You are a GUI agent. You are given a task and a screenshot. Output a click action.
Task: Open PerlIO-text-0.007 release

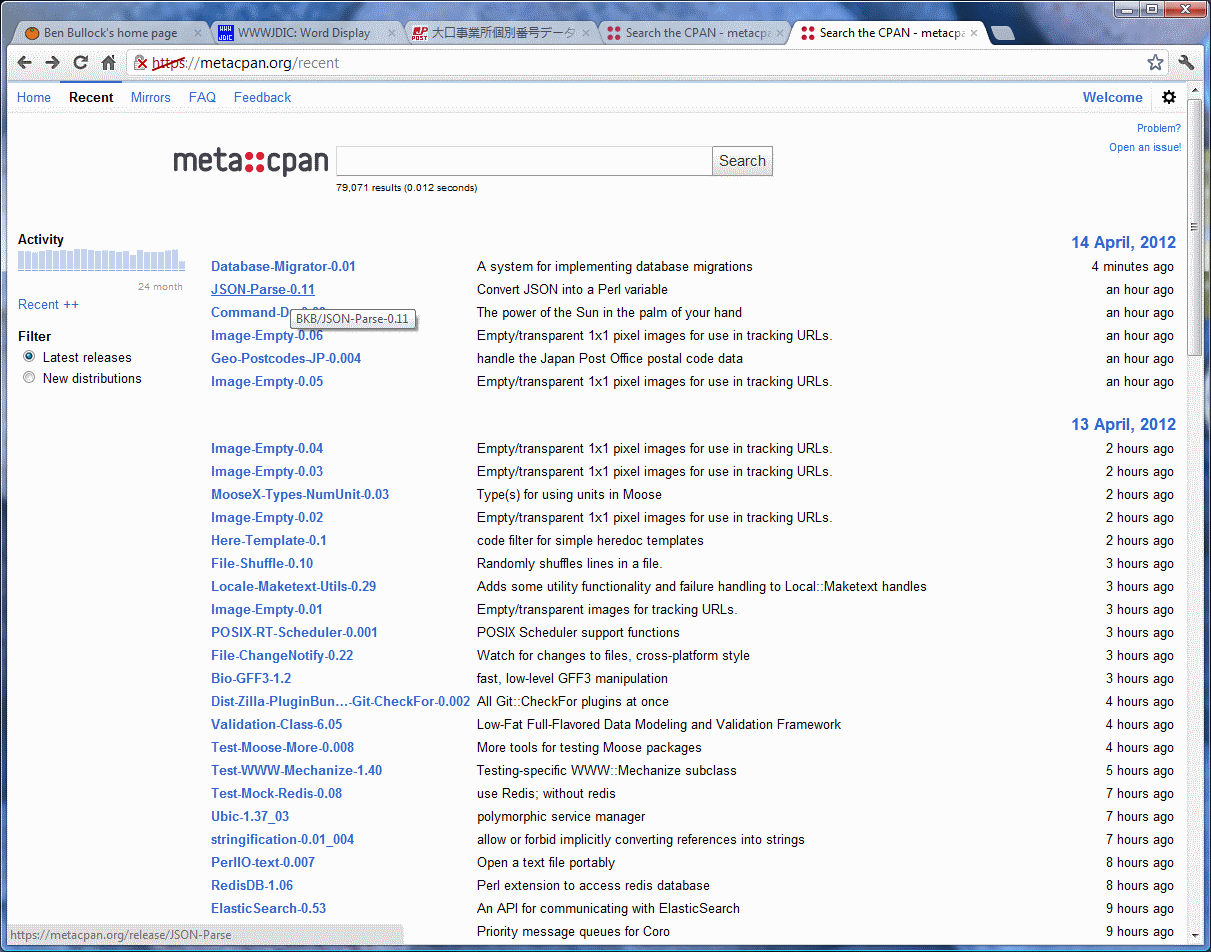pos(263,862)
